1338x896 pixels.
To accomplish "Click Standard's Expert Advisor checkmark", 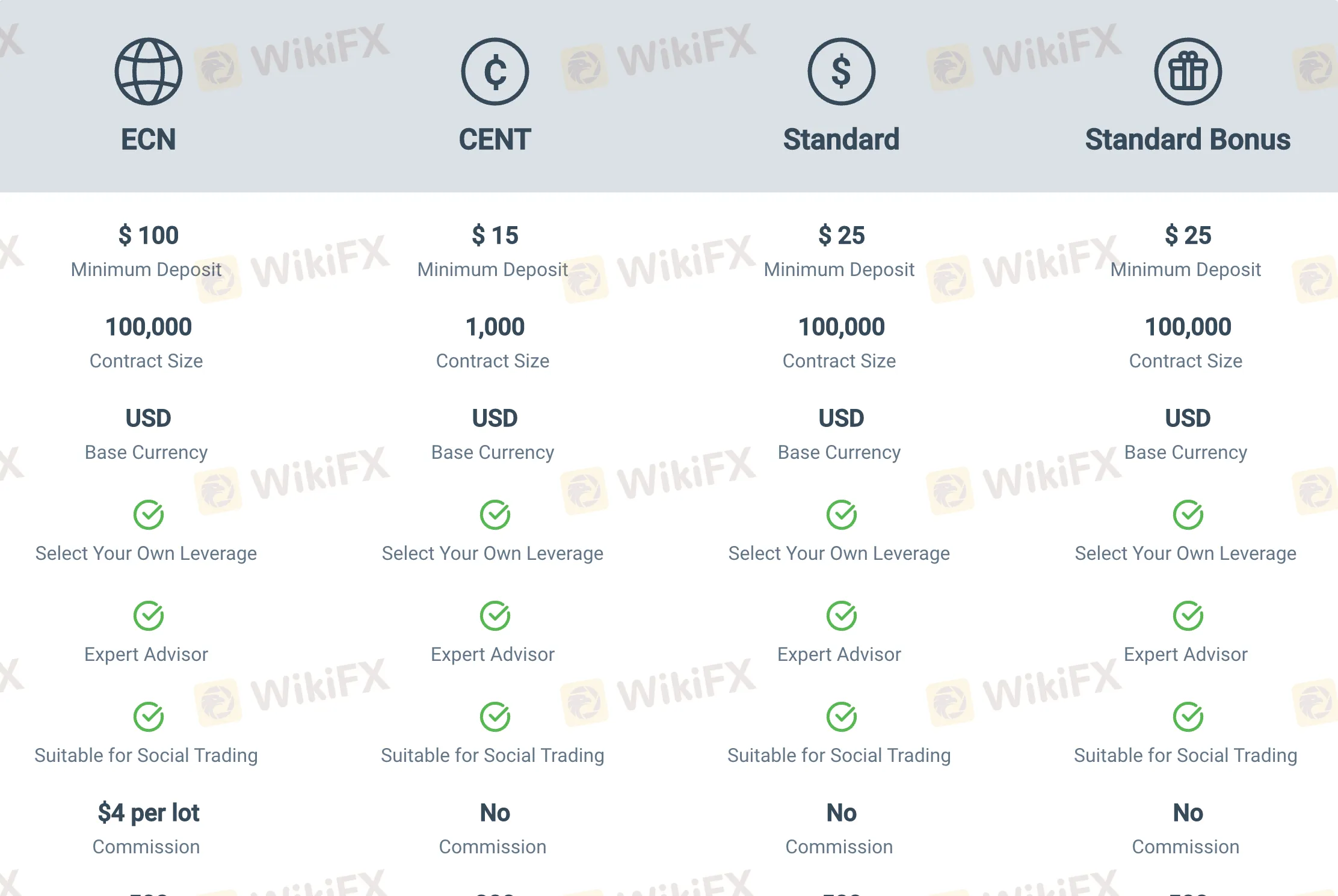I will (842, 616).
